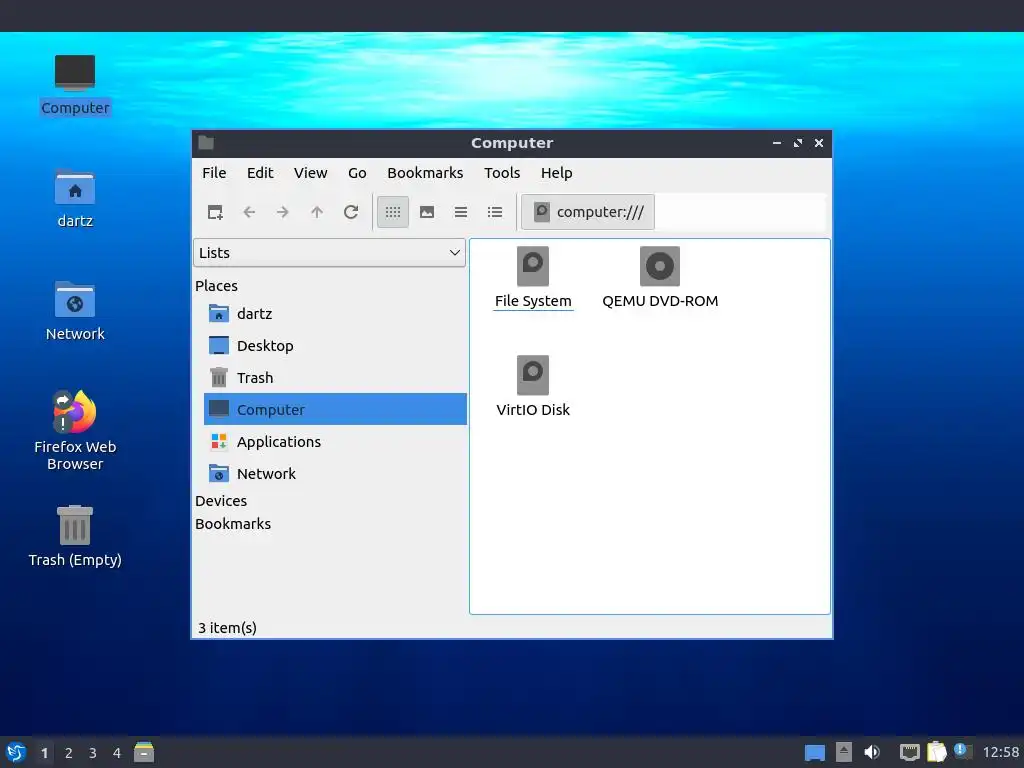Open the Edit menu
1024x768 pixels.
[260, 173]
